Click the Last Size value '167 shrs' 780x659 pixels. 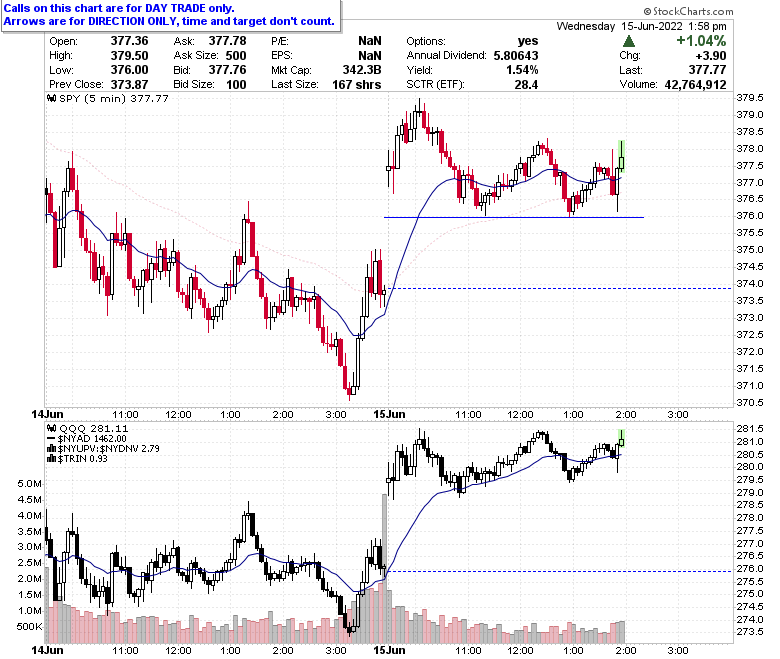(x=357, y=85)
